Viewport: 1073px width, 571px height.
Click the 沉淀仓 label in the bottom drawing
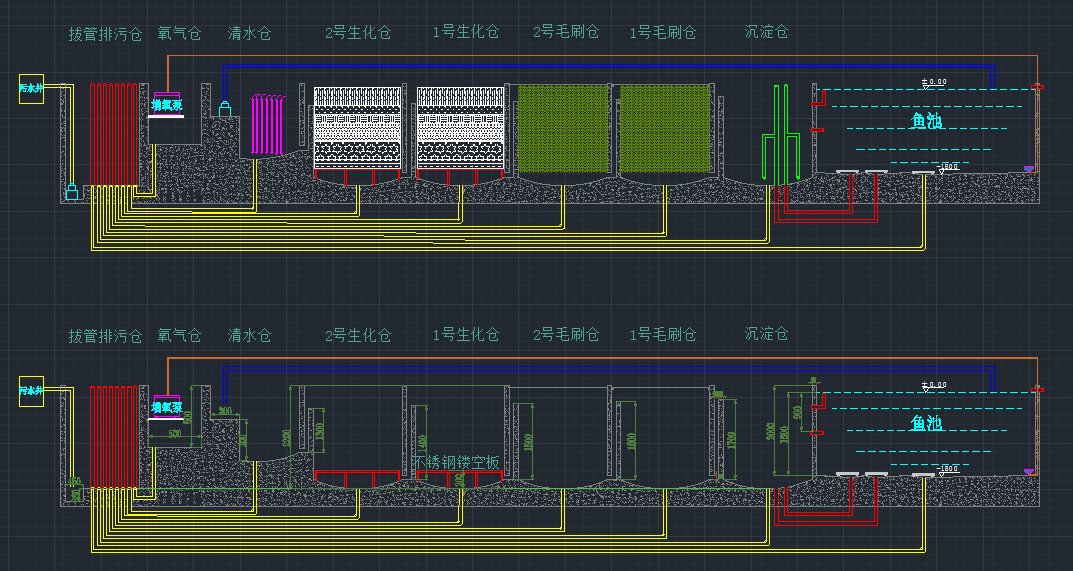[x=767, y=333]
